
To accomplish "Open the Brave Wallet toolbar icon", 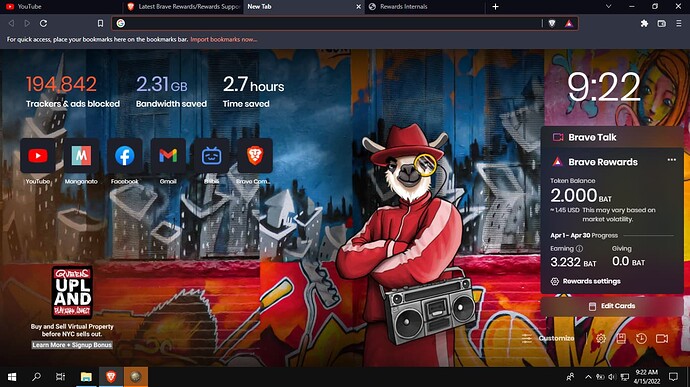I will pyautogui.click(x=661, y=23).
